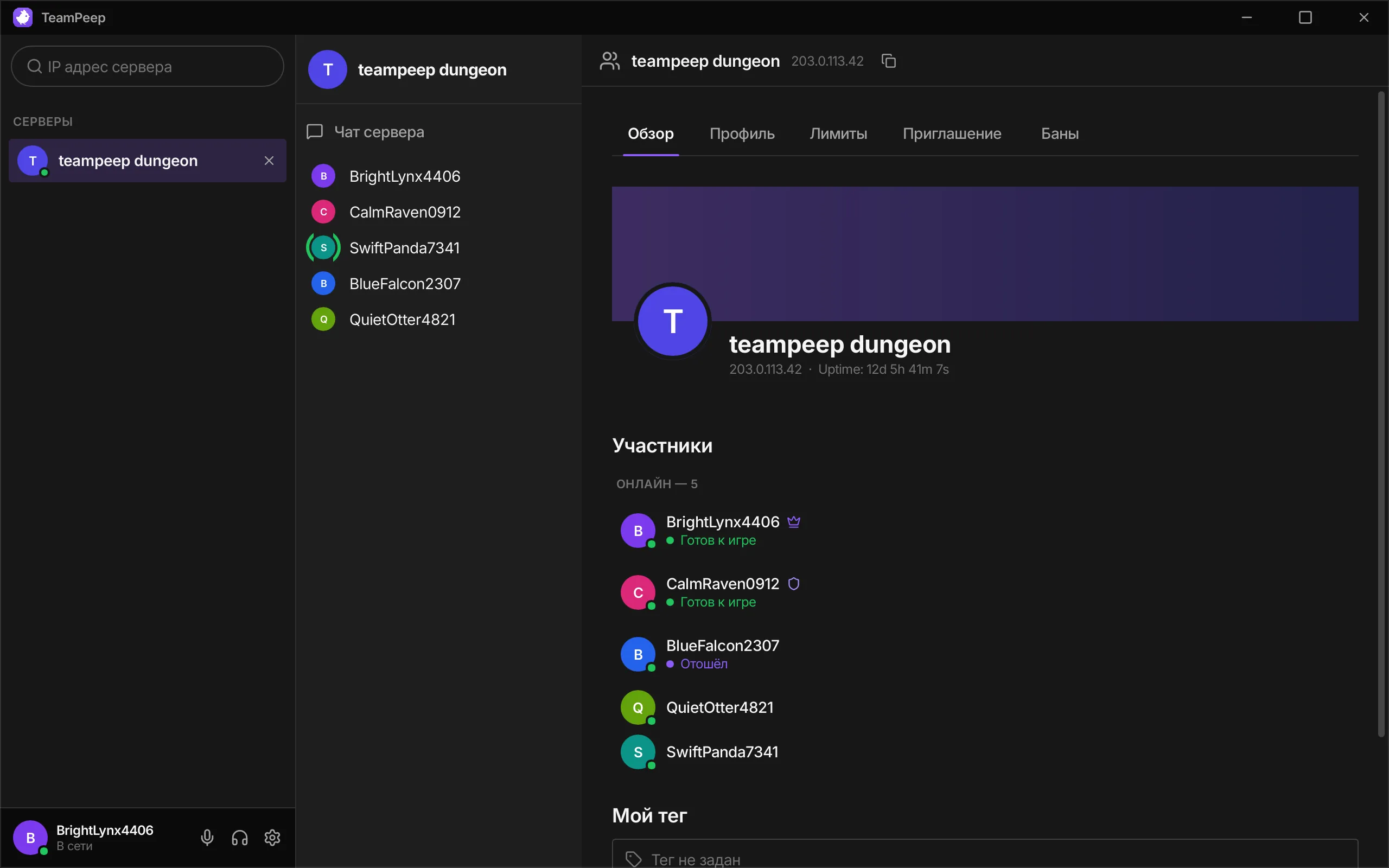Select QuietOtter4821 avatar in the channel list

324,319
